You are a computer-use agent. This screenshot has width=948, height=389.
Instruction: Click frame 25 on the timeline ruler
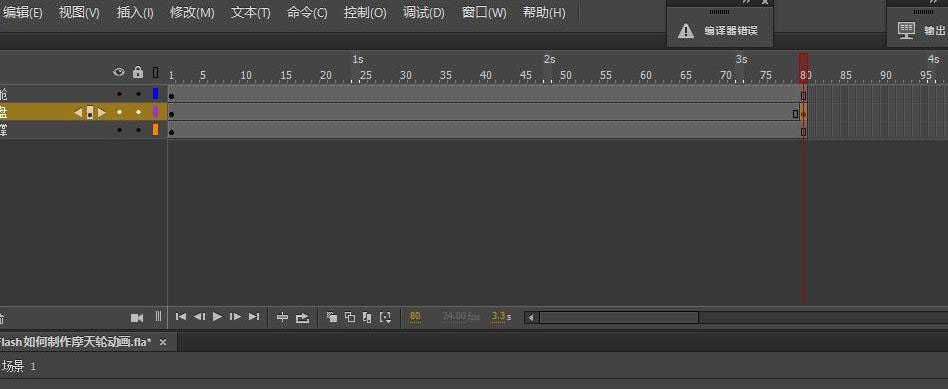366,76
